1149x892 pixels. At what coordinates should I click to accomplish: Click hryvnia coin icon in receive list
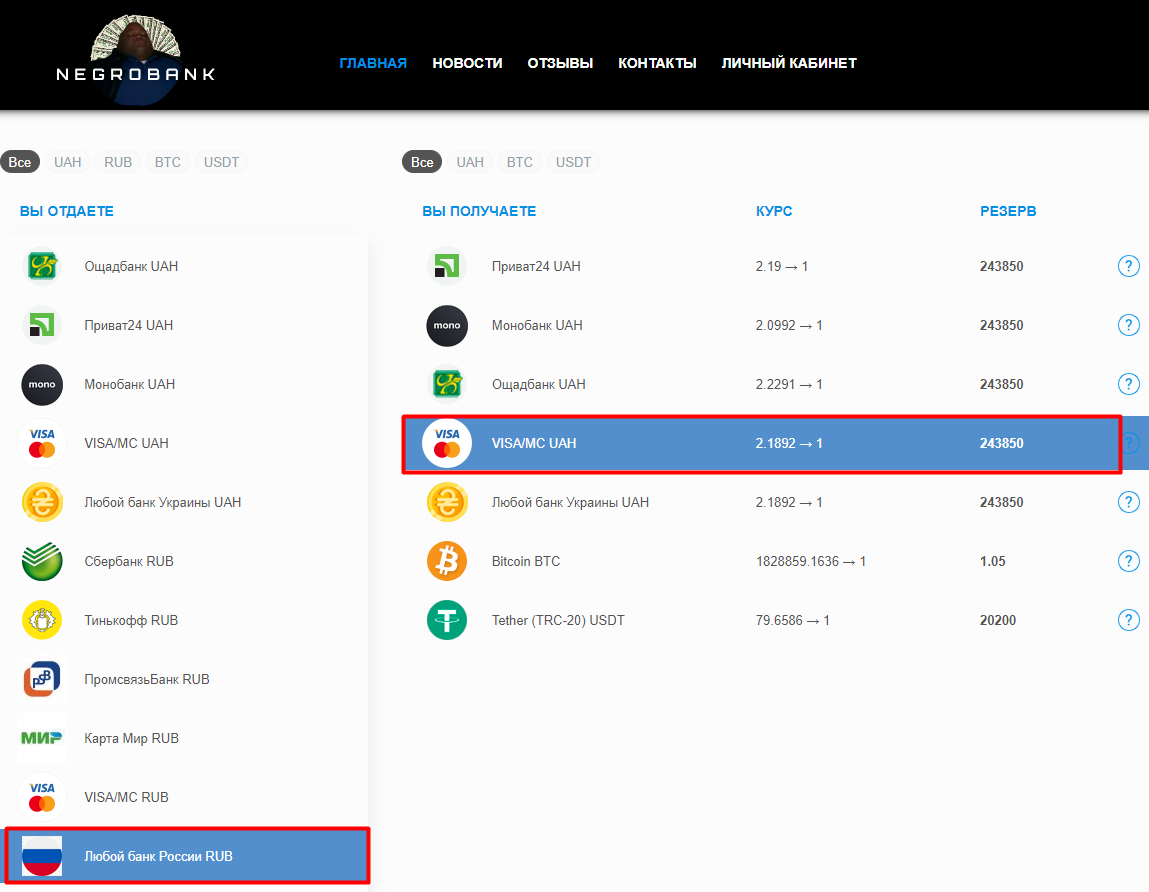coord(447,503)
